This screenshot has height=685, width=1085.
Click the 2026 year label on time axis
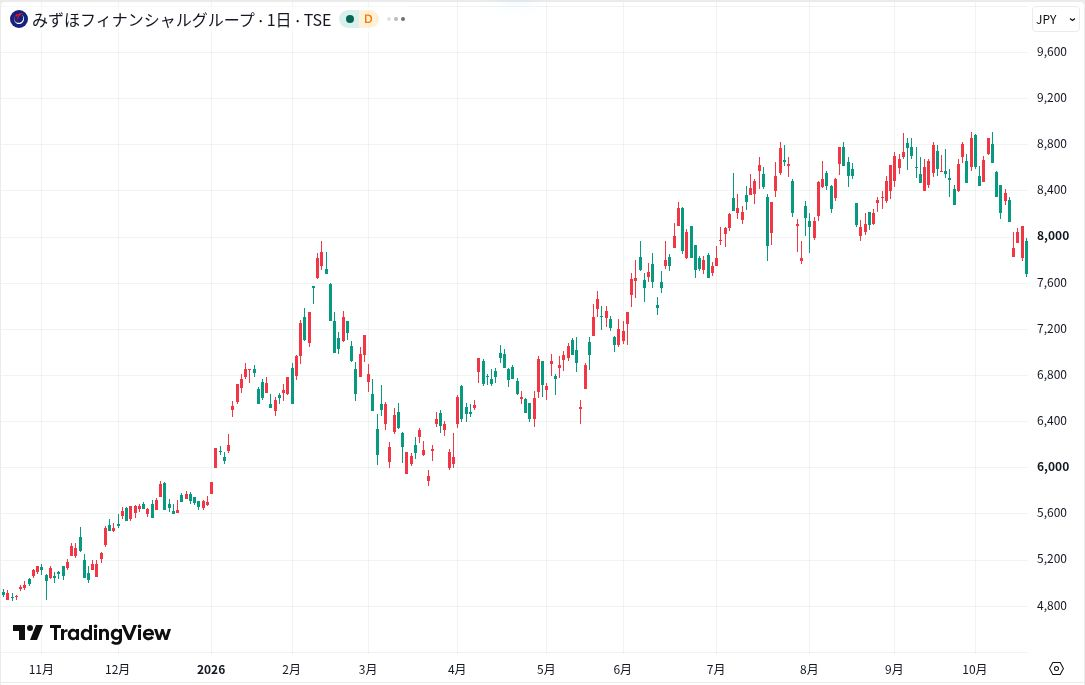(x=211, y=670)
